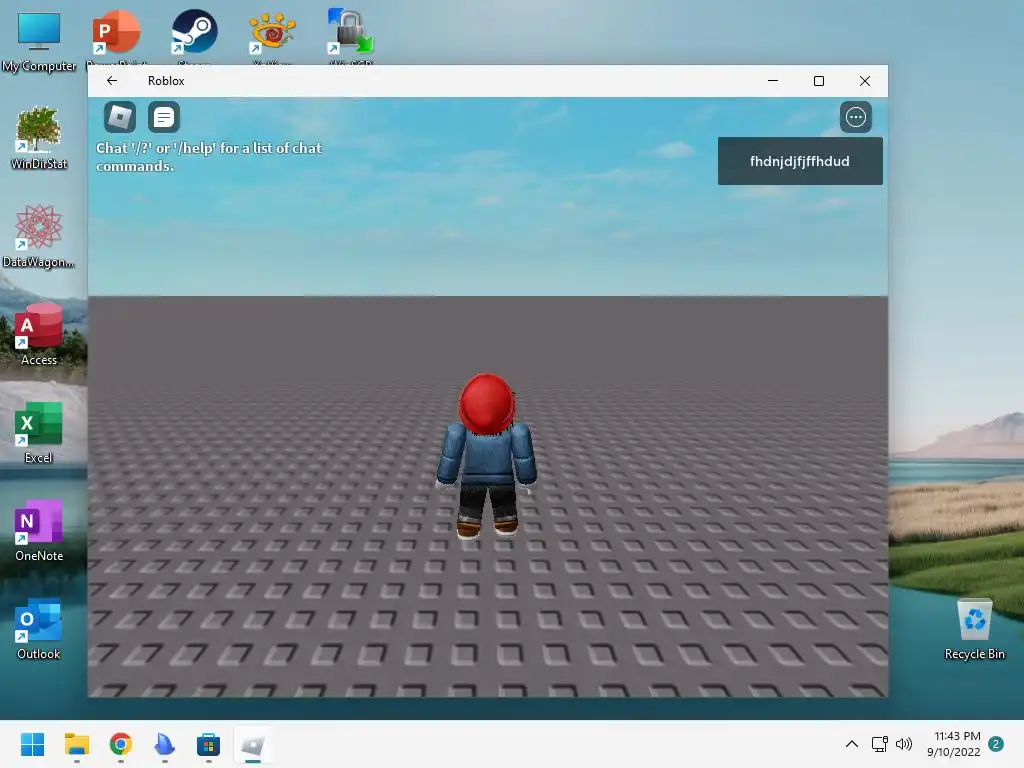Click the blue sail app on taskbar

point(165,744)
